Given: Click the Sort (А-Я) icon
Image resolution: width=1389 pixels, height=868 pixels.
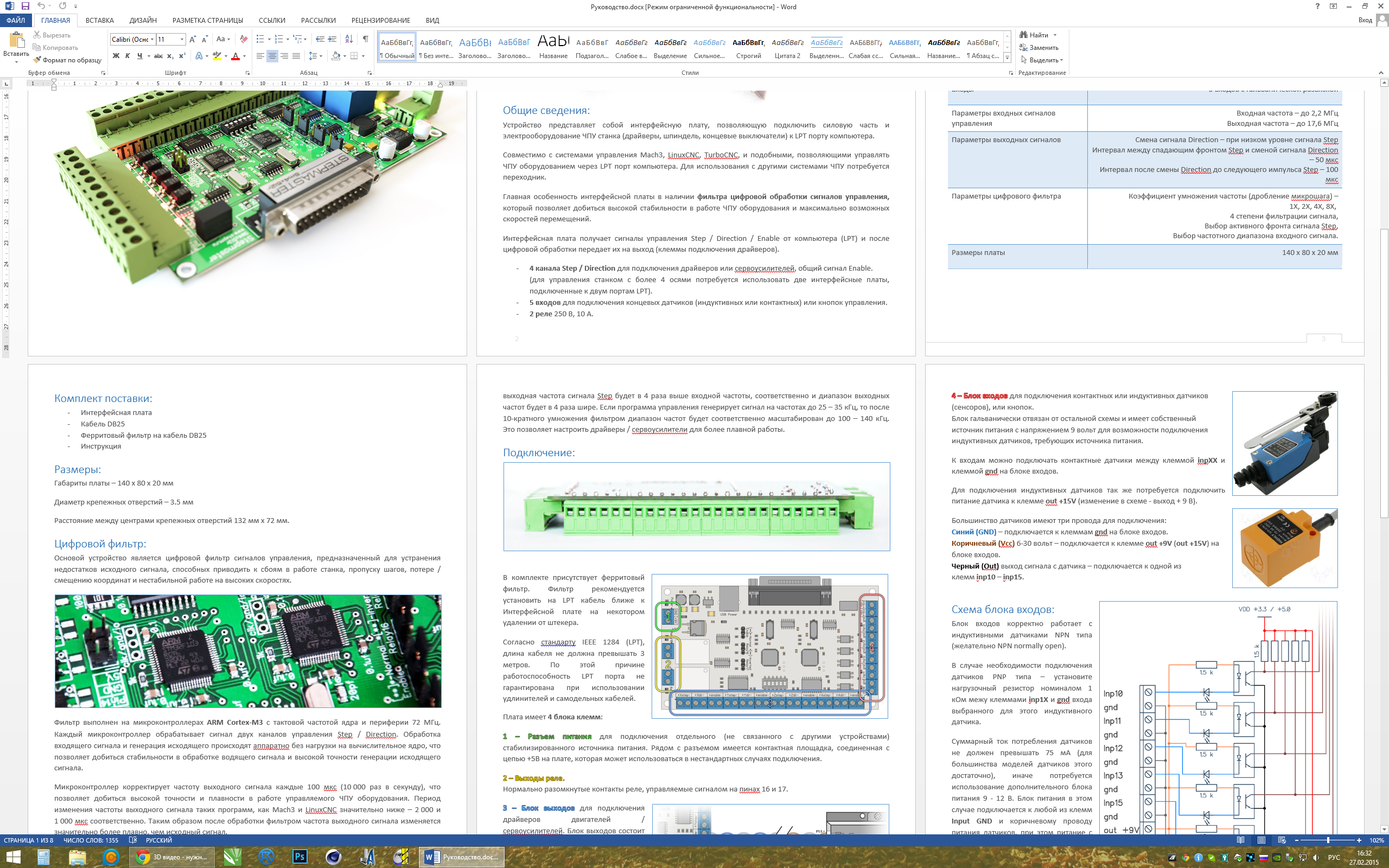Looking at the screenshot, I should click(x=348, y=39).
